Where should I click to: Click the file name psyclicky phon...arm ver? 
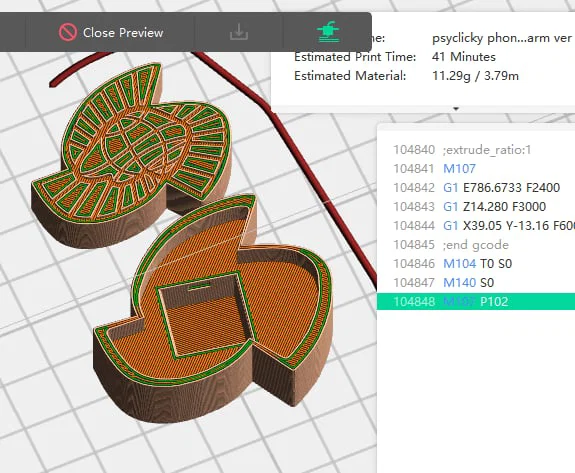pyautogui.click(x=501, y=38)
